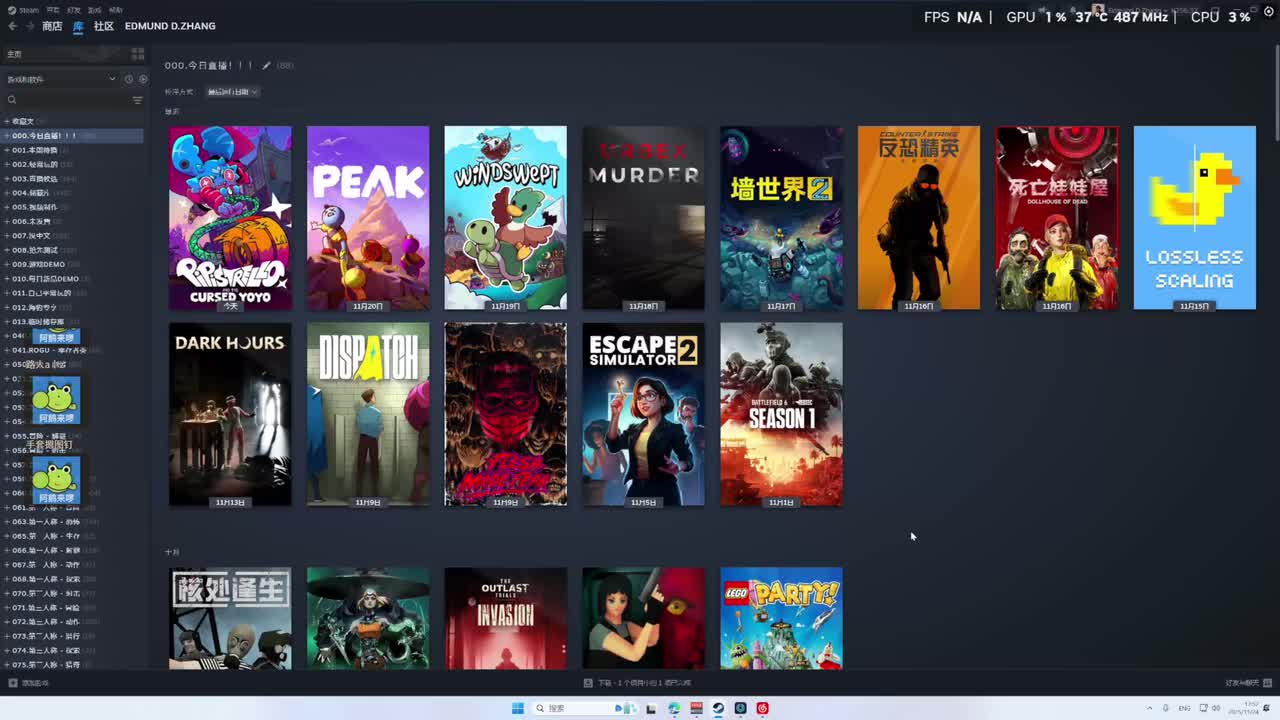Open the Escape Simulator 2 cover
The image size is (1280, 720).
pos(643,414)
